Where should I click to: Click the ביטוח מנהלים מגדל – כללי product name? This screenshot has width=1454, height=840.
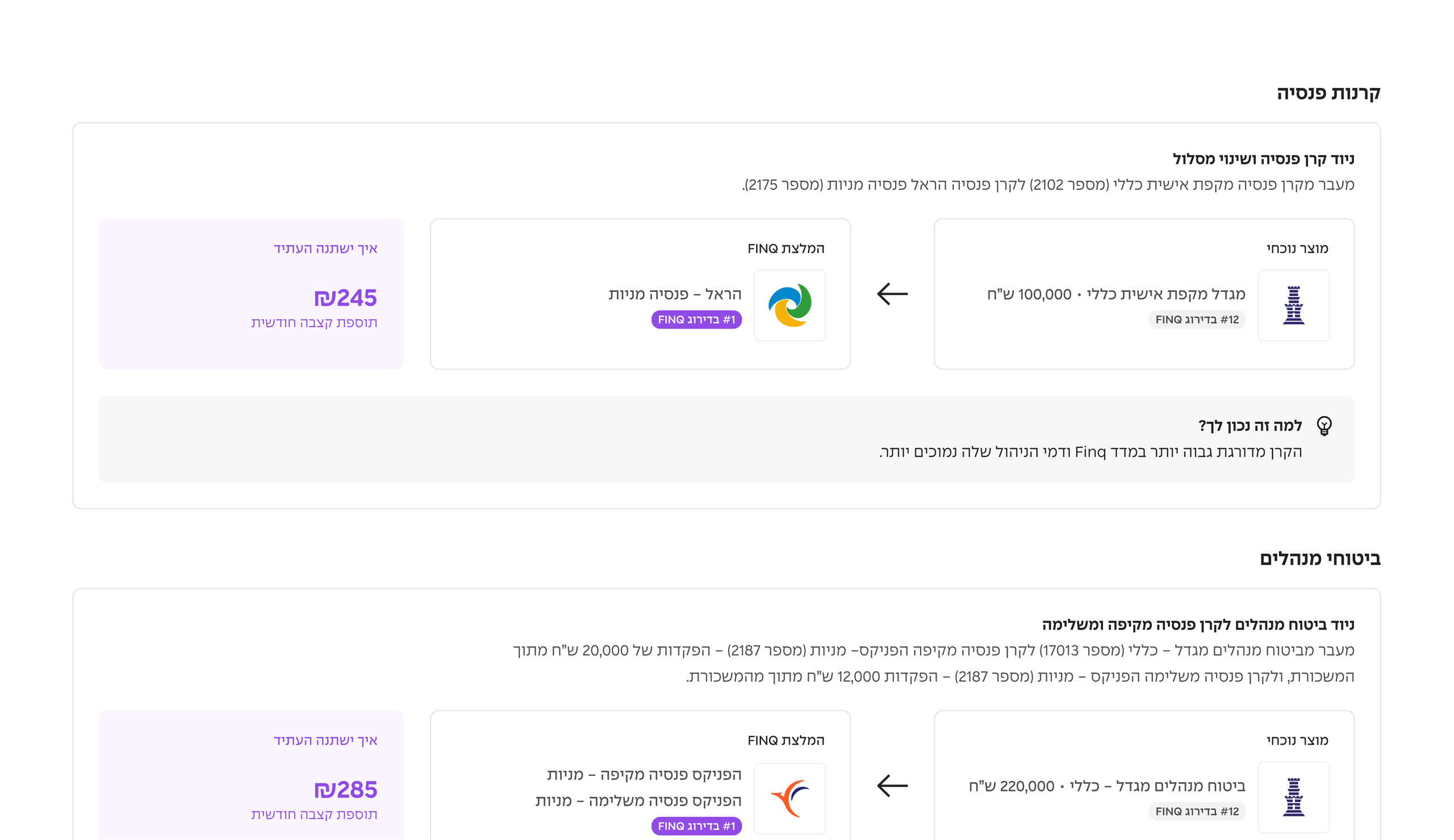point(1157,787)
